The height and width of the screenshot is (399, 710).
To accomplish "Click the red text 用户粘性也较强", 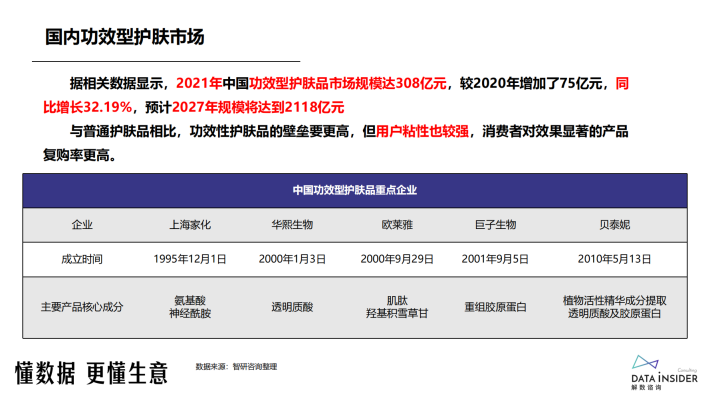I will coord(422,132).
